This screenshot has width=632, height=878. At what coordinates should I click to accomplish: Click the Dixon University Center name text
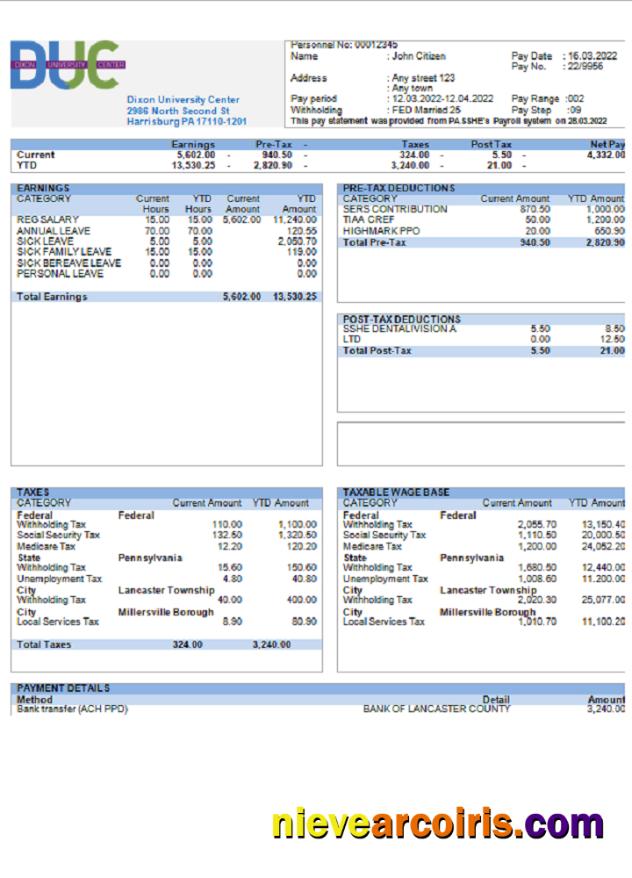click(183, 100)
